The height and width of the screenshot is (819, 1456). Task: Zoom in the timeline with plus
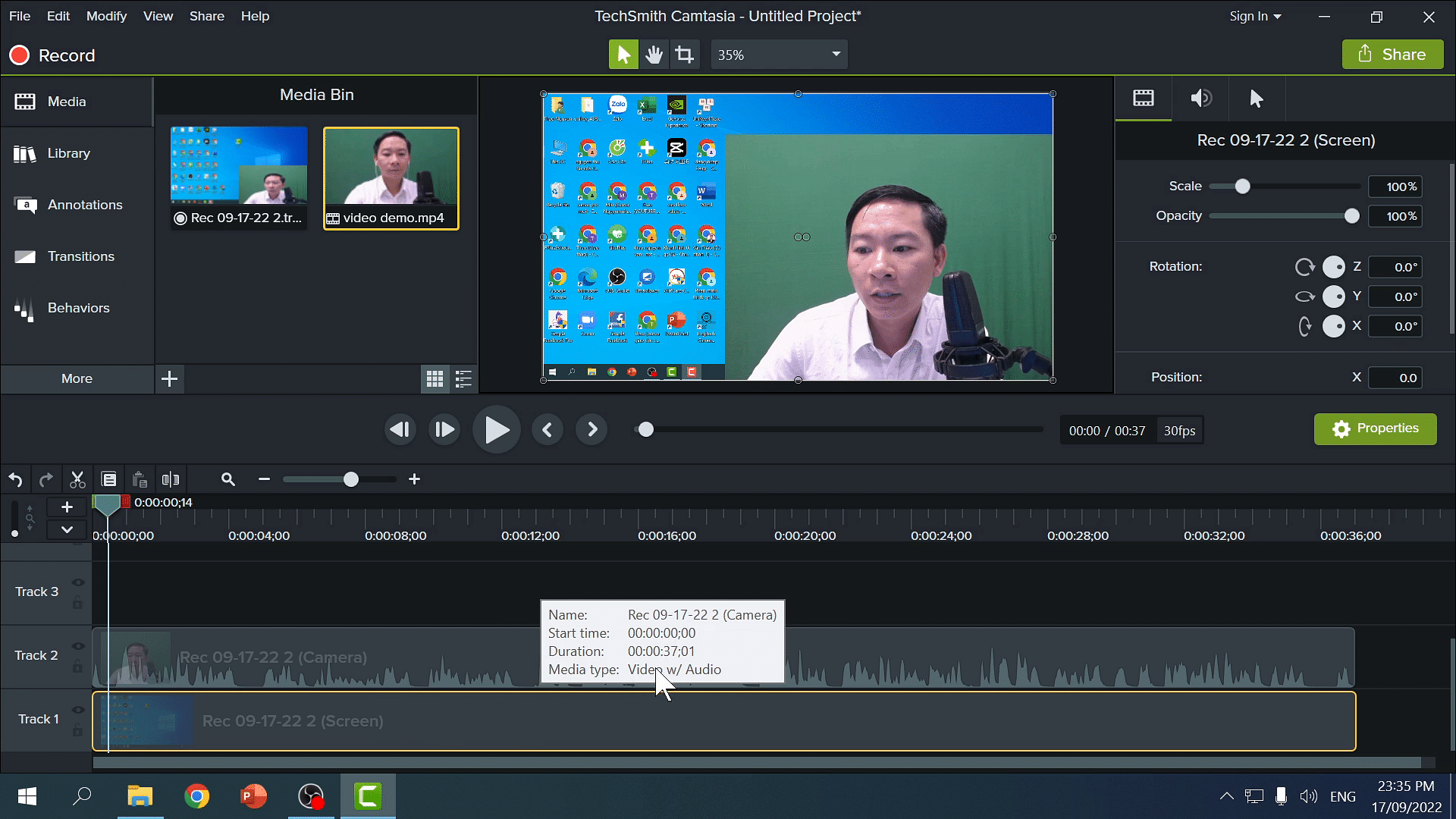point(414,479)
